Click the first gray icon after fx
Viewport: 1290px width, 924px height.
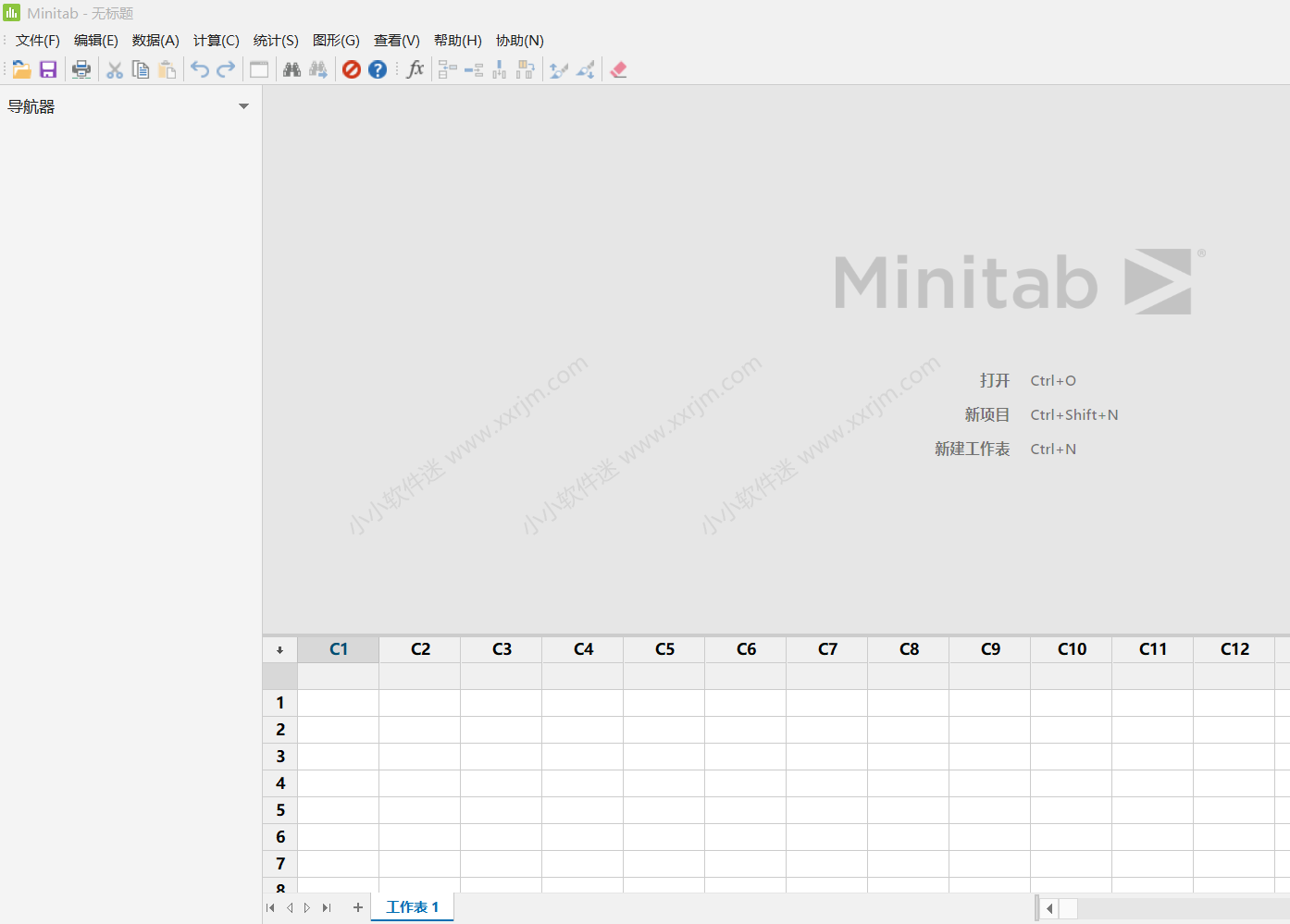[x=448, y=69]
